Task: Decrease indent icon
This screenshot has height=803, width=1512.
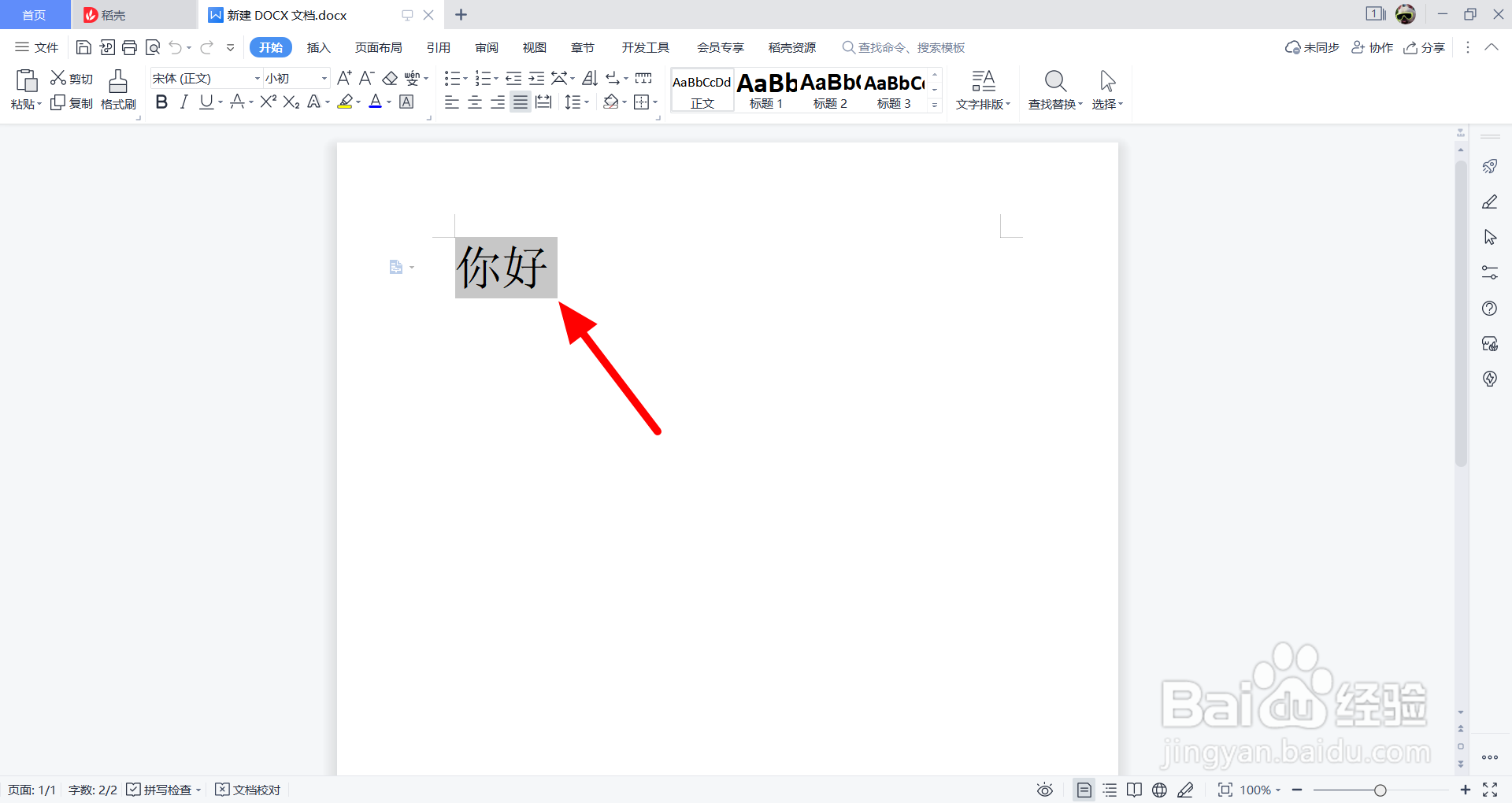Action: click(513, 78)
